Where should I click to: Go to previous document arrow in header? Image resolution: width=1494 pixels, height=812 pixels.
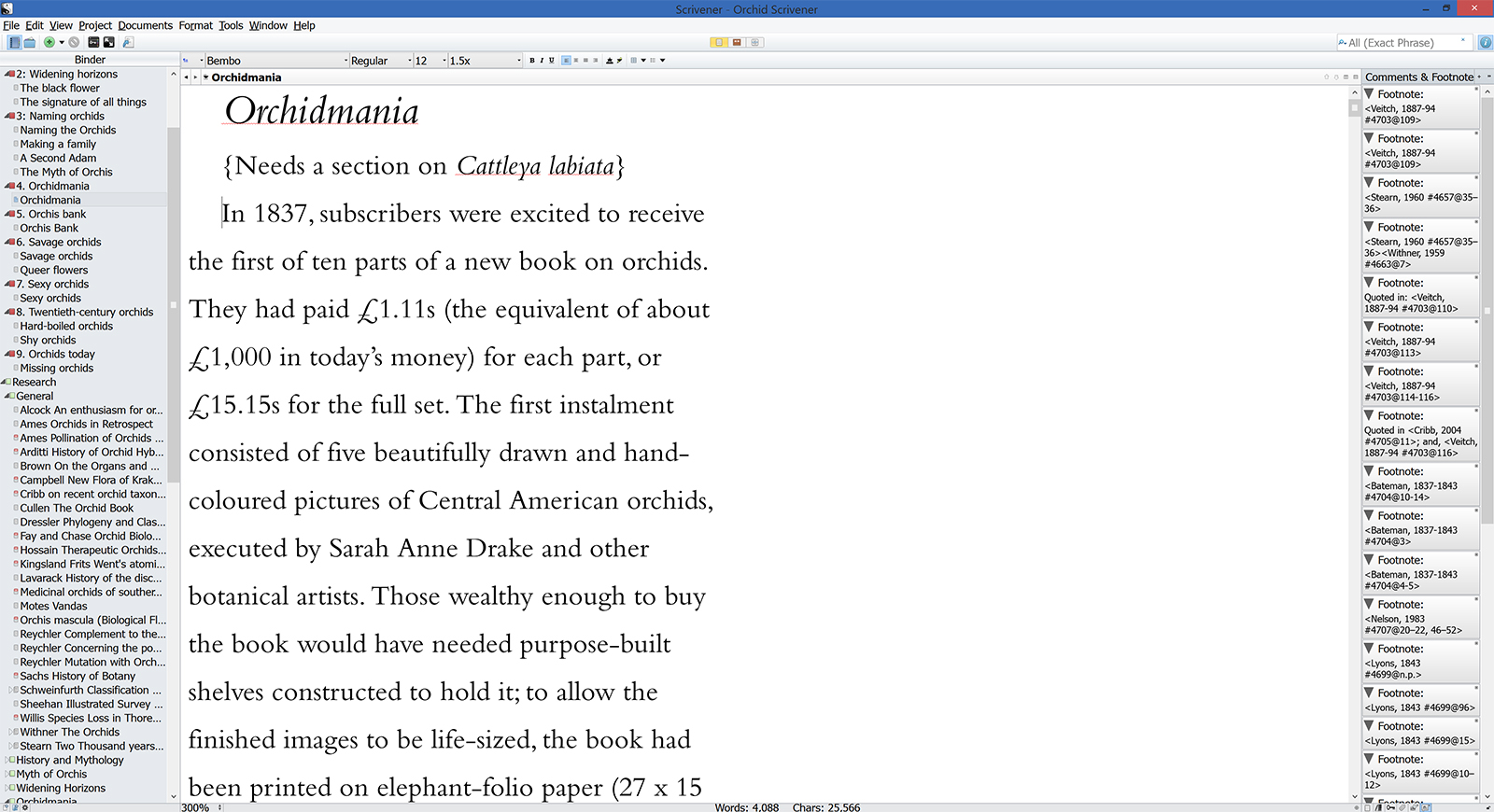point(1327,77)
